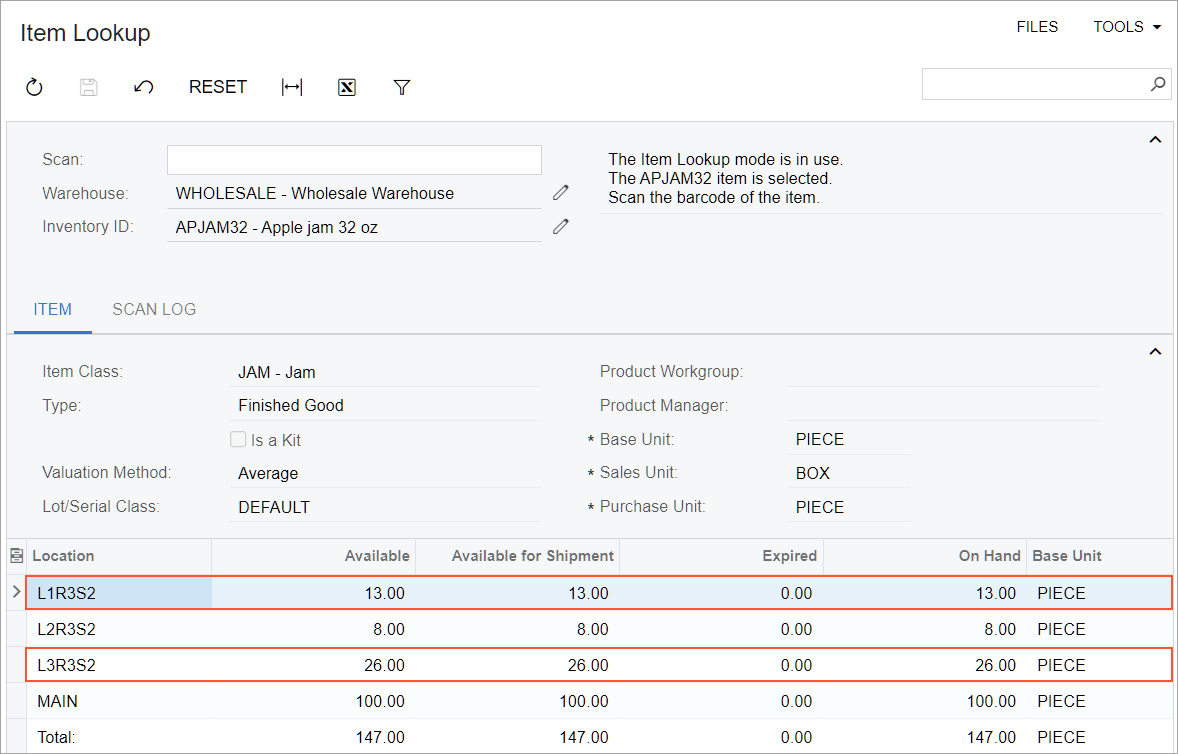The width and height of the screenshot is (1178, 754).
Task: Click the Undo arrow icon
Action: tap(143, 87)
